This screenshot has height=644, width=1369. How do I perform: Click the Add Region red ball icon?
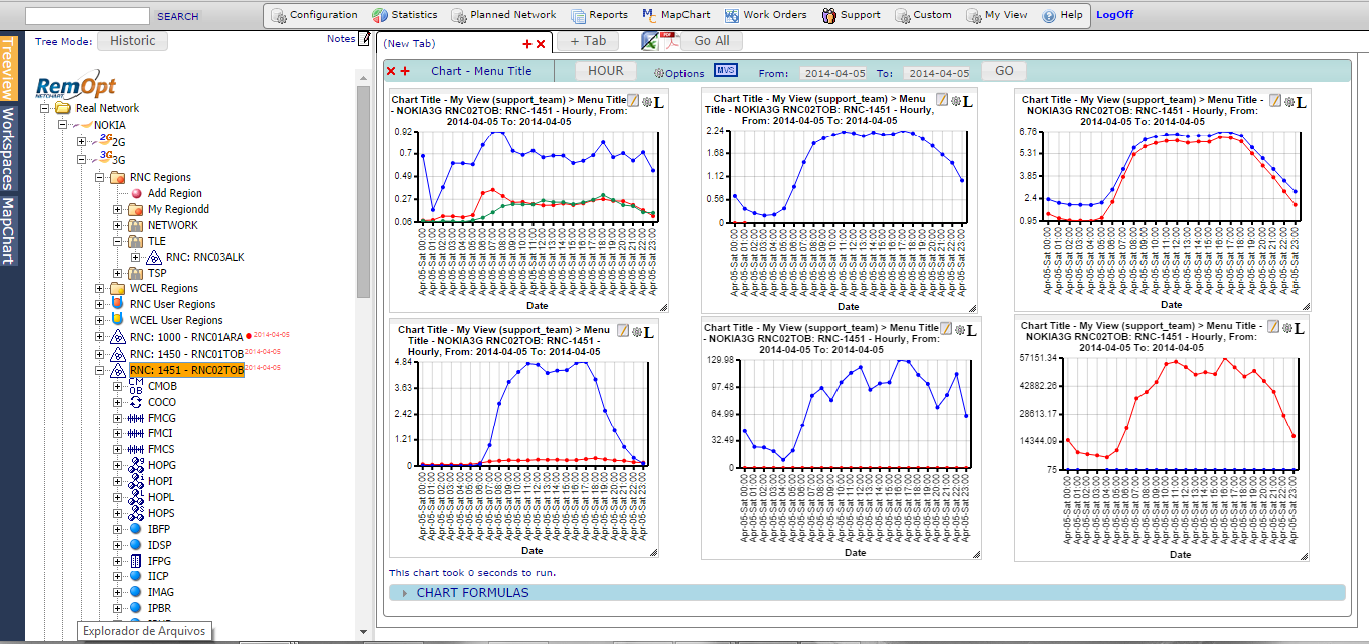coord(137,193)
